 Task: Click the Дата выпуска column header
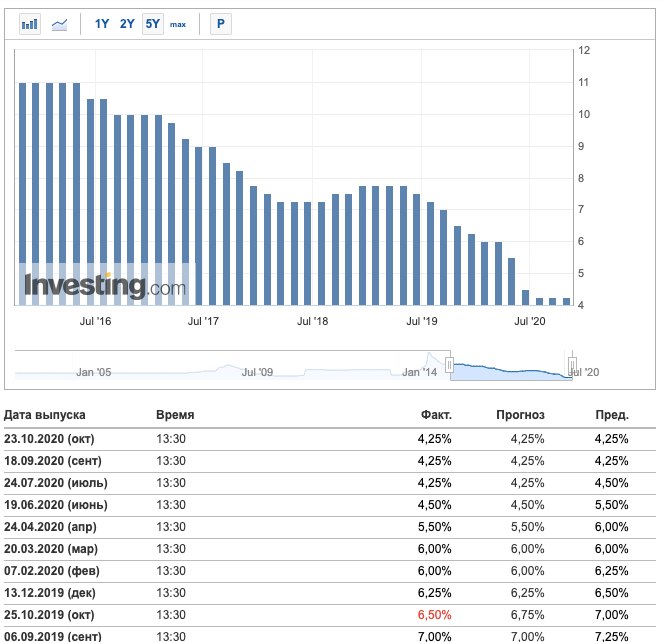pyautogui.click(x=45, y=415)
